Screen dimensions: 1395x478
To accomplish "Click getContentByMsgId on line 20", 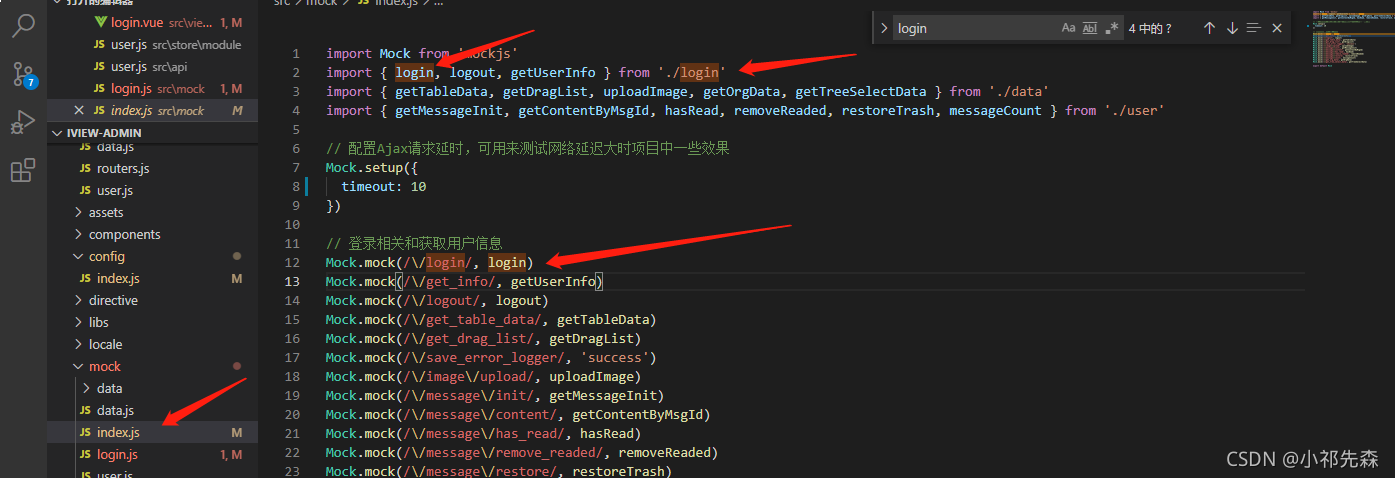I will (637, 414).
